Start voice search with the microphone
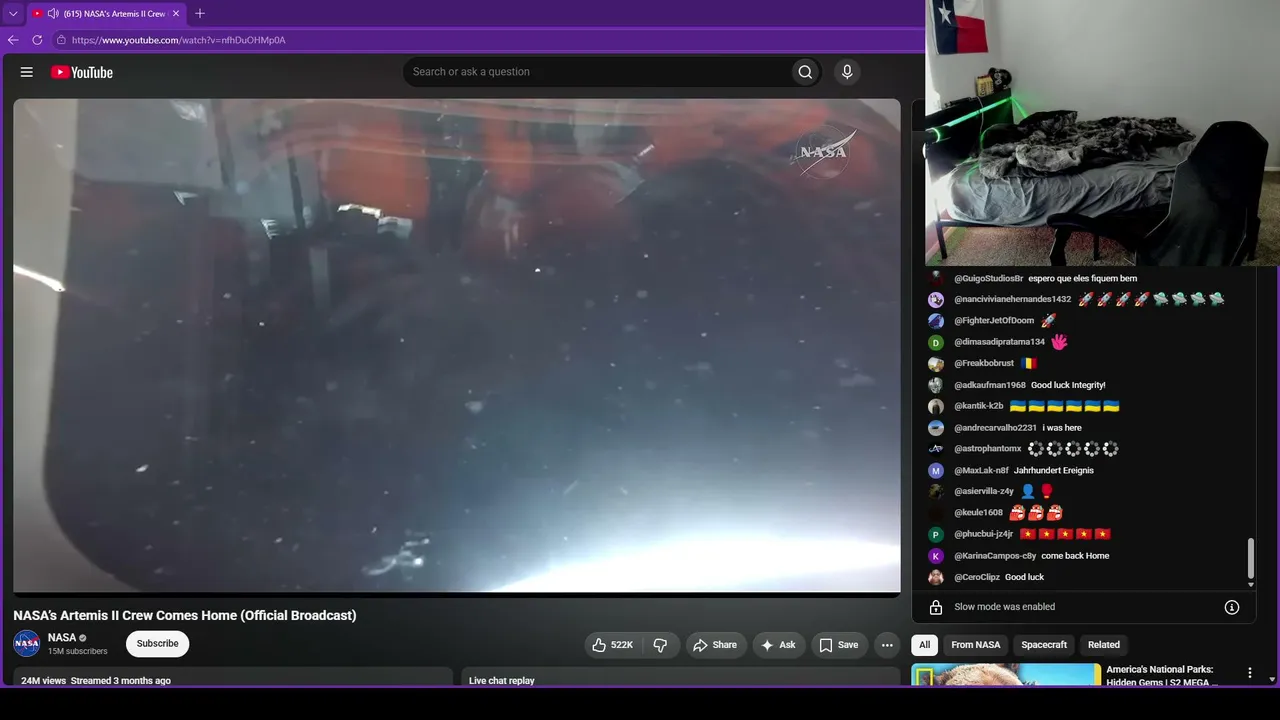Viewport: 1280px width, 720px height. [847, 72]
